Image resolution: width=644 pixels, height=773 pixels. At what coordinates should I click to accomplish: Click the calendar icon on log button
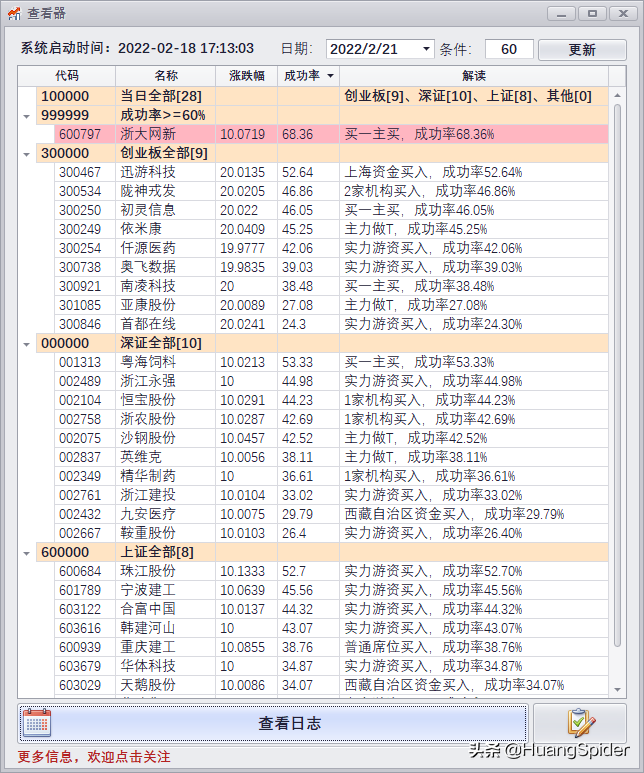pyautogui.click(x=37, y=723)
